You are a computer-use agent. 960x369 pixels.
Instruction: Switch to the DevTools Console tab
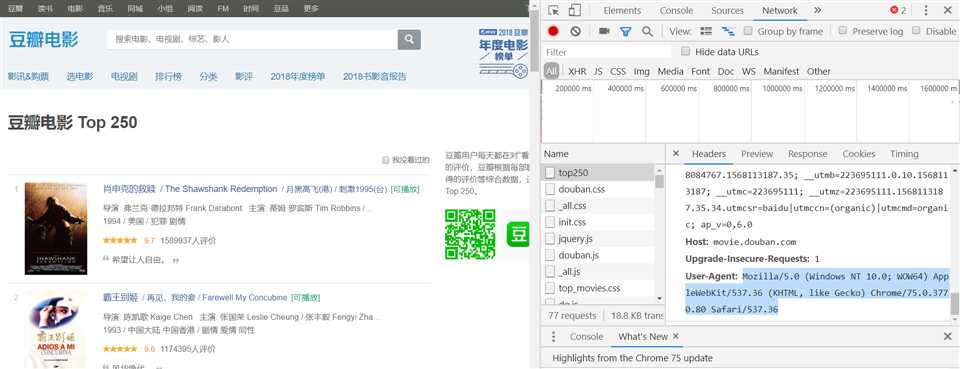pyautogui.click(x=676, y=10)
